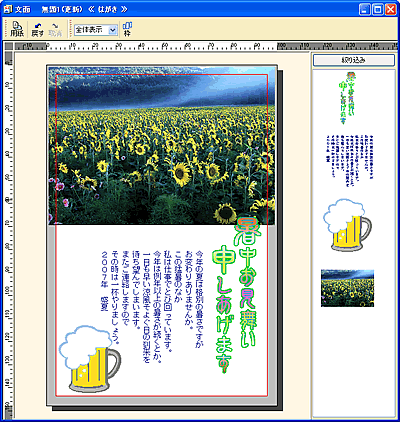Select the beer mug illustration on postcard
400x422 pixels.
click(x=90, y=359)
